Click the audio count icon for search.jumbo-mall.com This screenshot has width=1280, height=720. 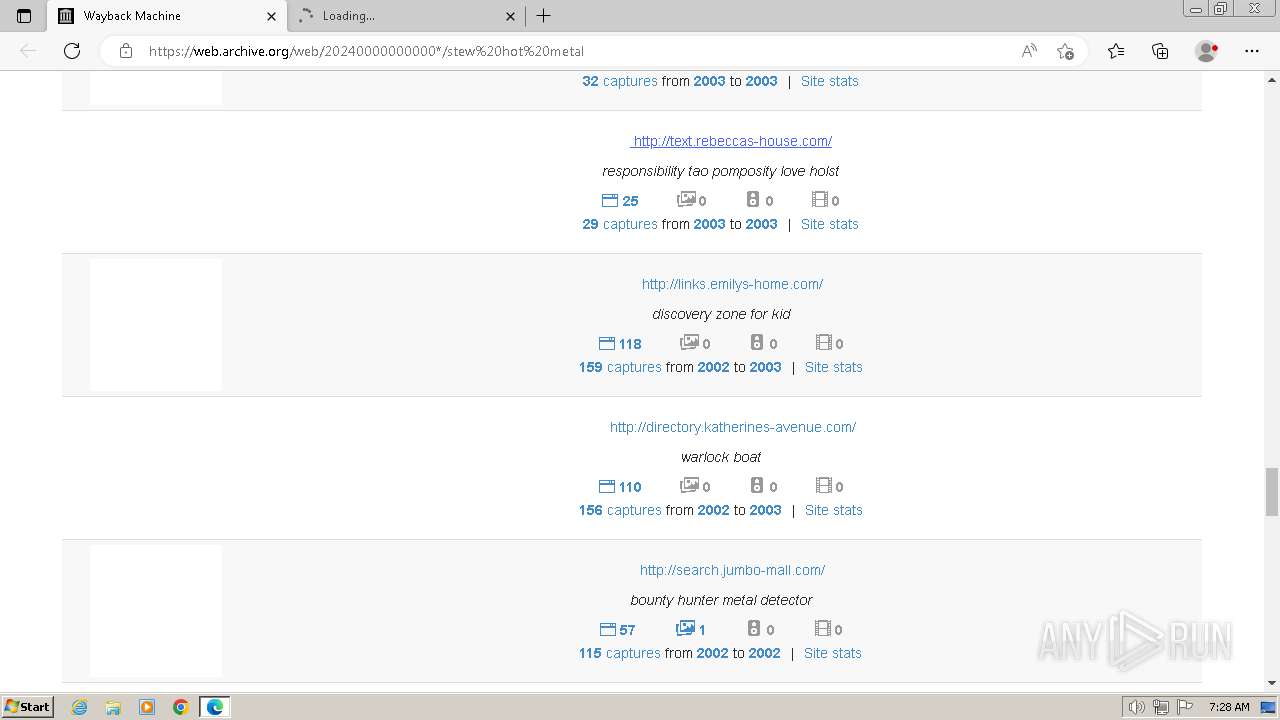point(754,629)
